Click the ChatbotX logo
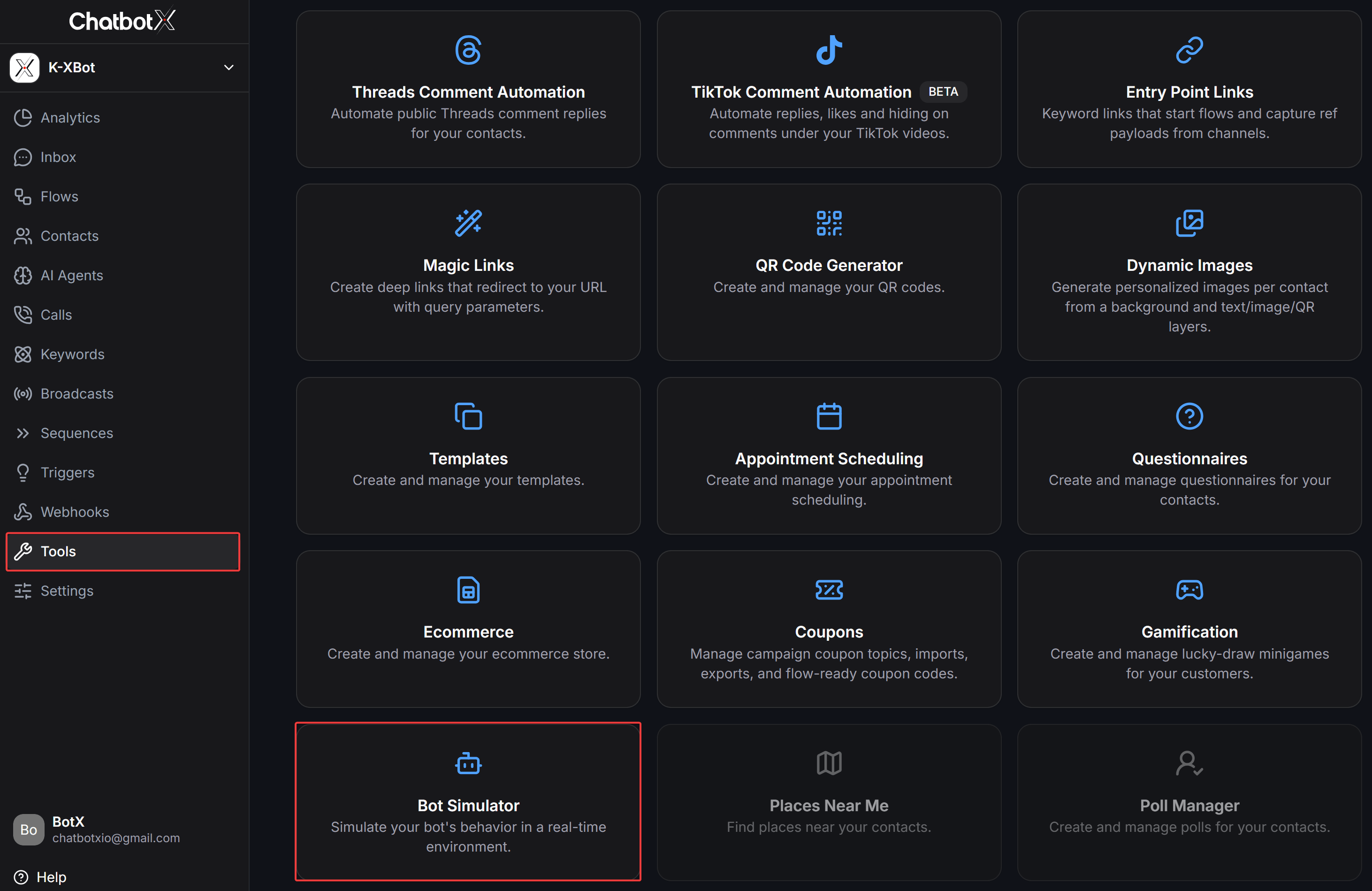 pos(123,21)
